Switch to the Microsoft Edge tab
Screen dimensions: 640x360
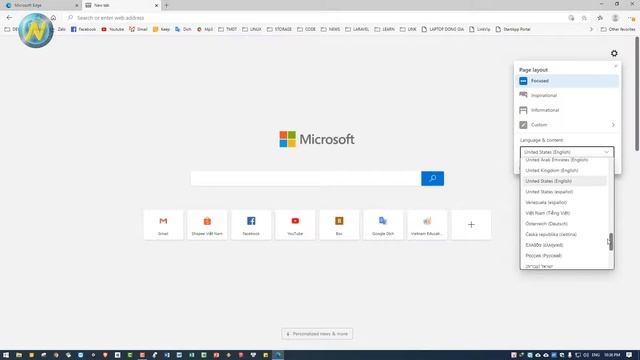coord(40,5)
